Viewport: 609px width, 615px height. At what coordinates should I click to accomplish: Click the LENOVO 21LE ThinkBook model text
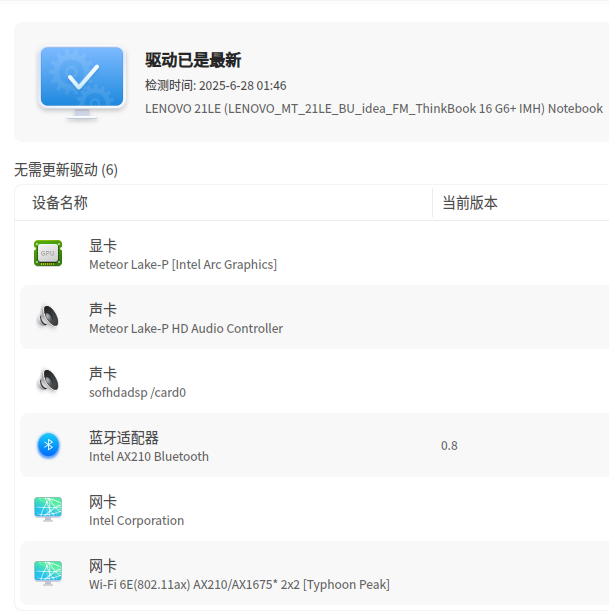374,109
